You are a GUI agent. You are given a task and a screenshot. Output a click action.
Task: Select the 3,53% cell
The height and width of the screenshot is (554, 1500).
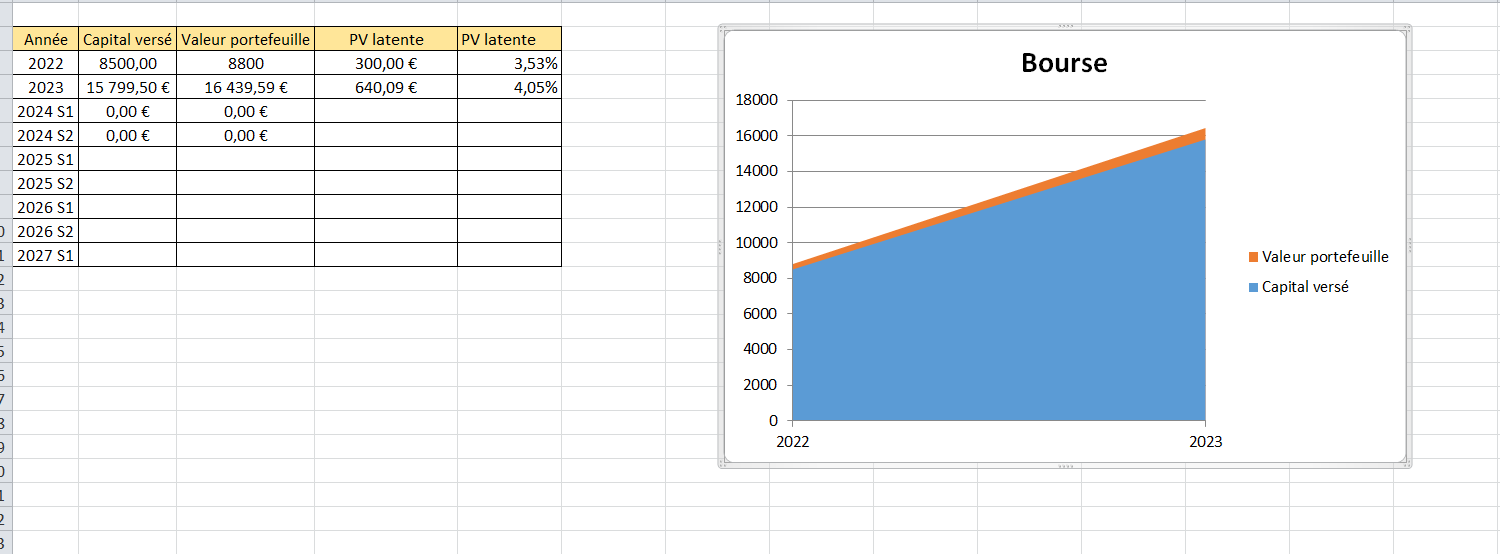tap(509, 63)
